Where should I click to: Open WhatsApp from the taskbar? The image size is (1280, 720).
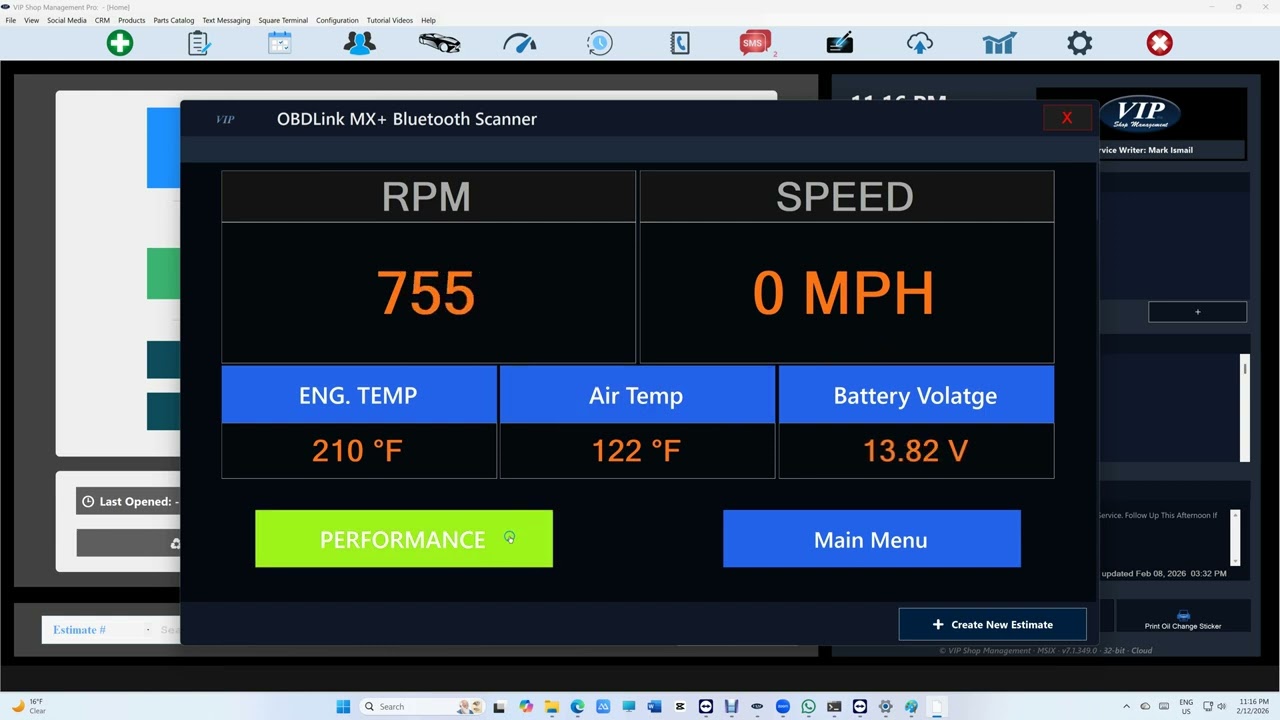pyautogui.click(x=808, y=706)
